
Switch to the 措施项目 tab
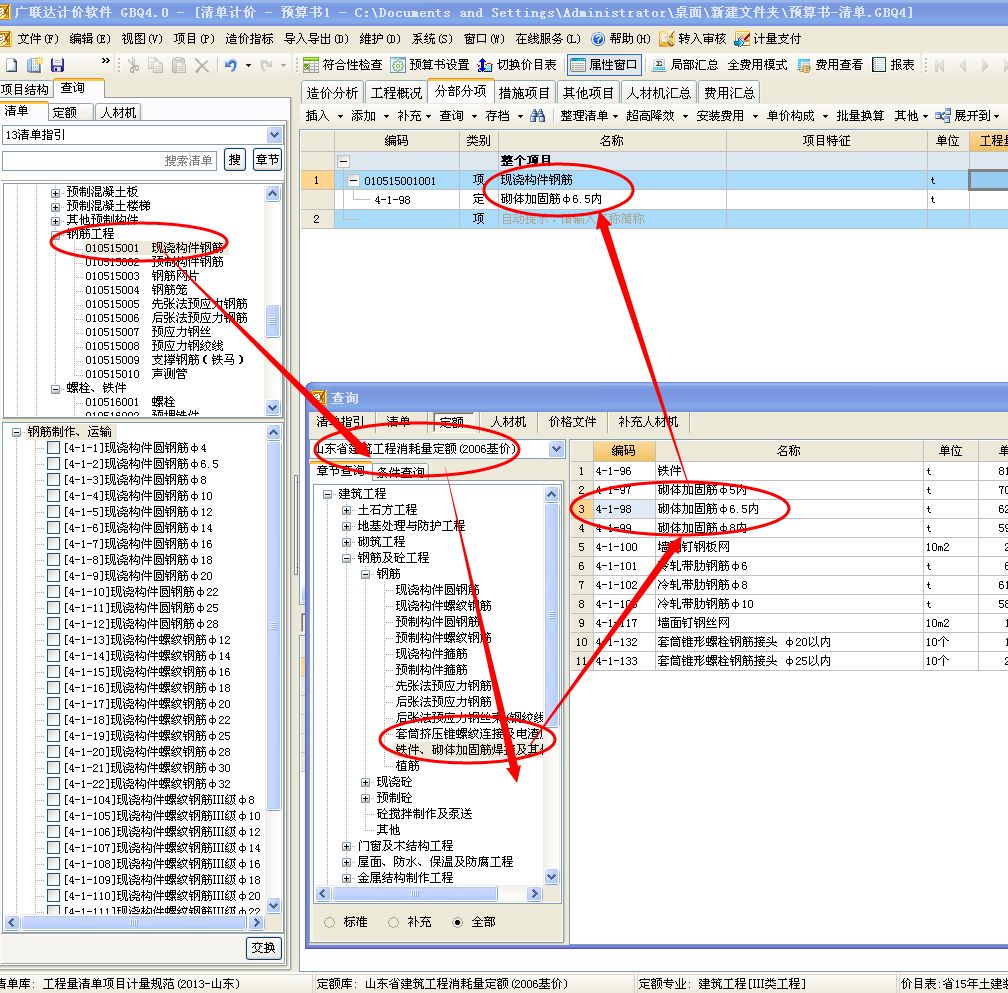tap(524, 92)
